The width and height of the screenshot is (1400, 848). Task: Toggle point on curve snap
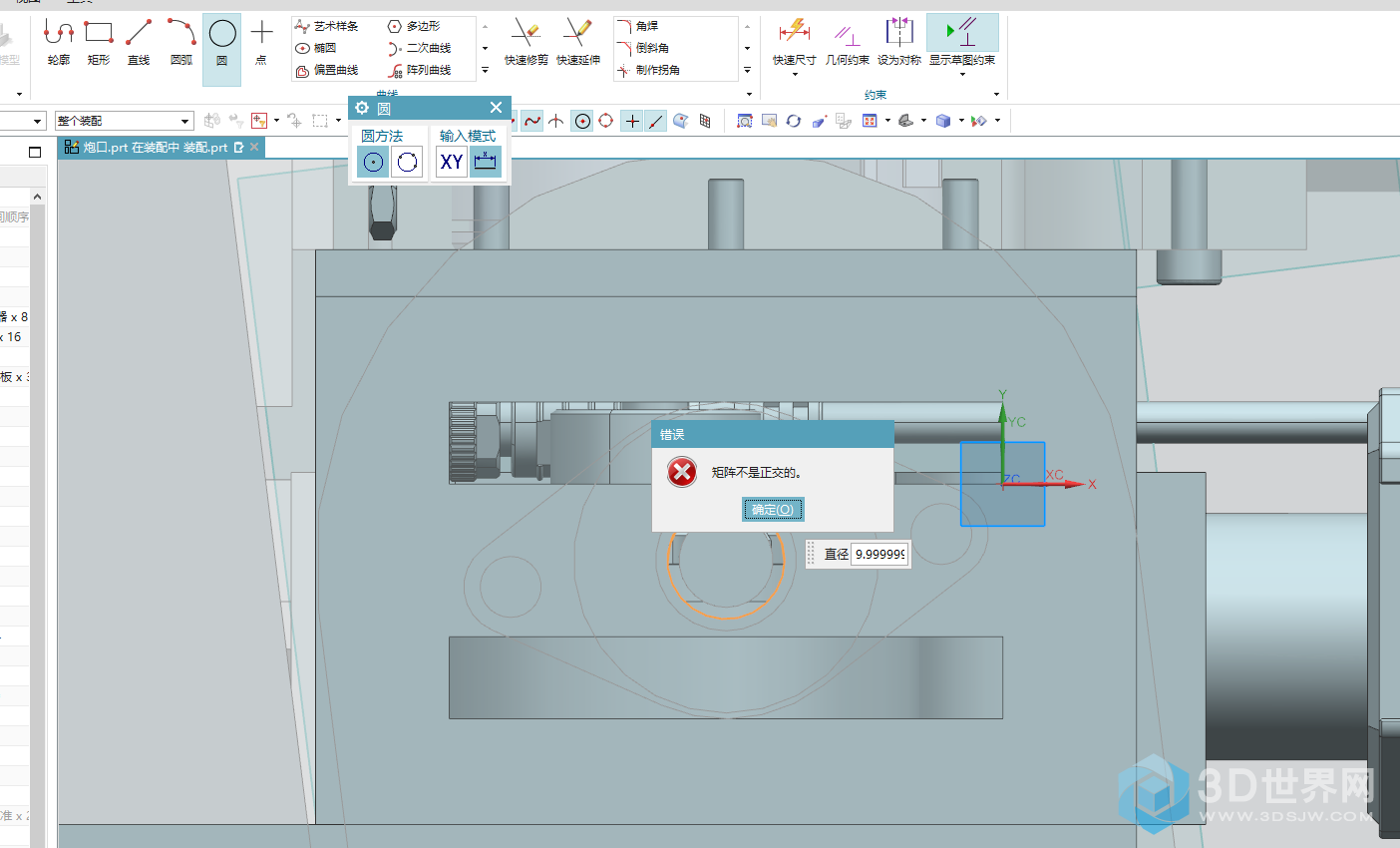click(655, 121)
